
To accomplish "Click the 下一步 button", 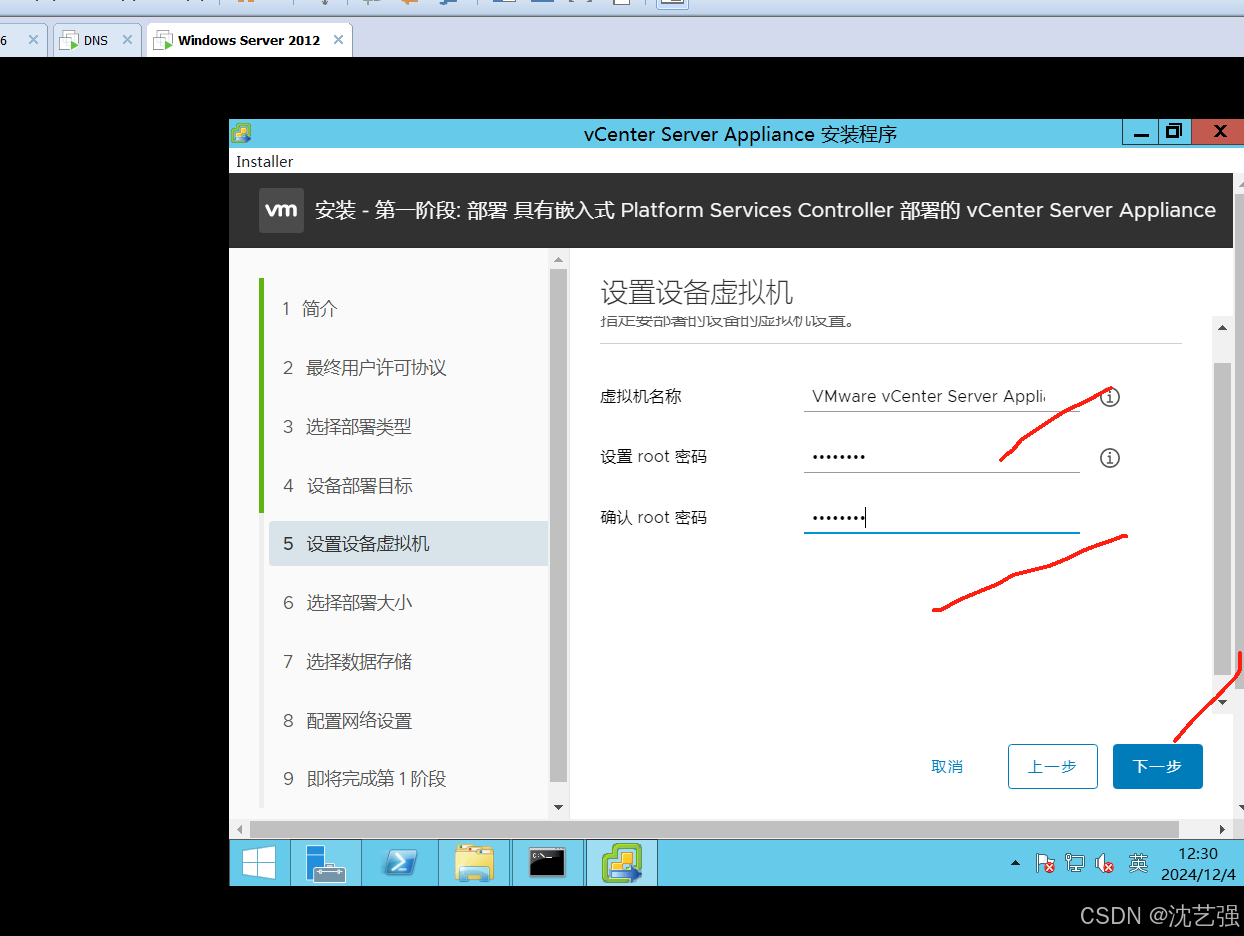I will coord(1157,767).
